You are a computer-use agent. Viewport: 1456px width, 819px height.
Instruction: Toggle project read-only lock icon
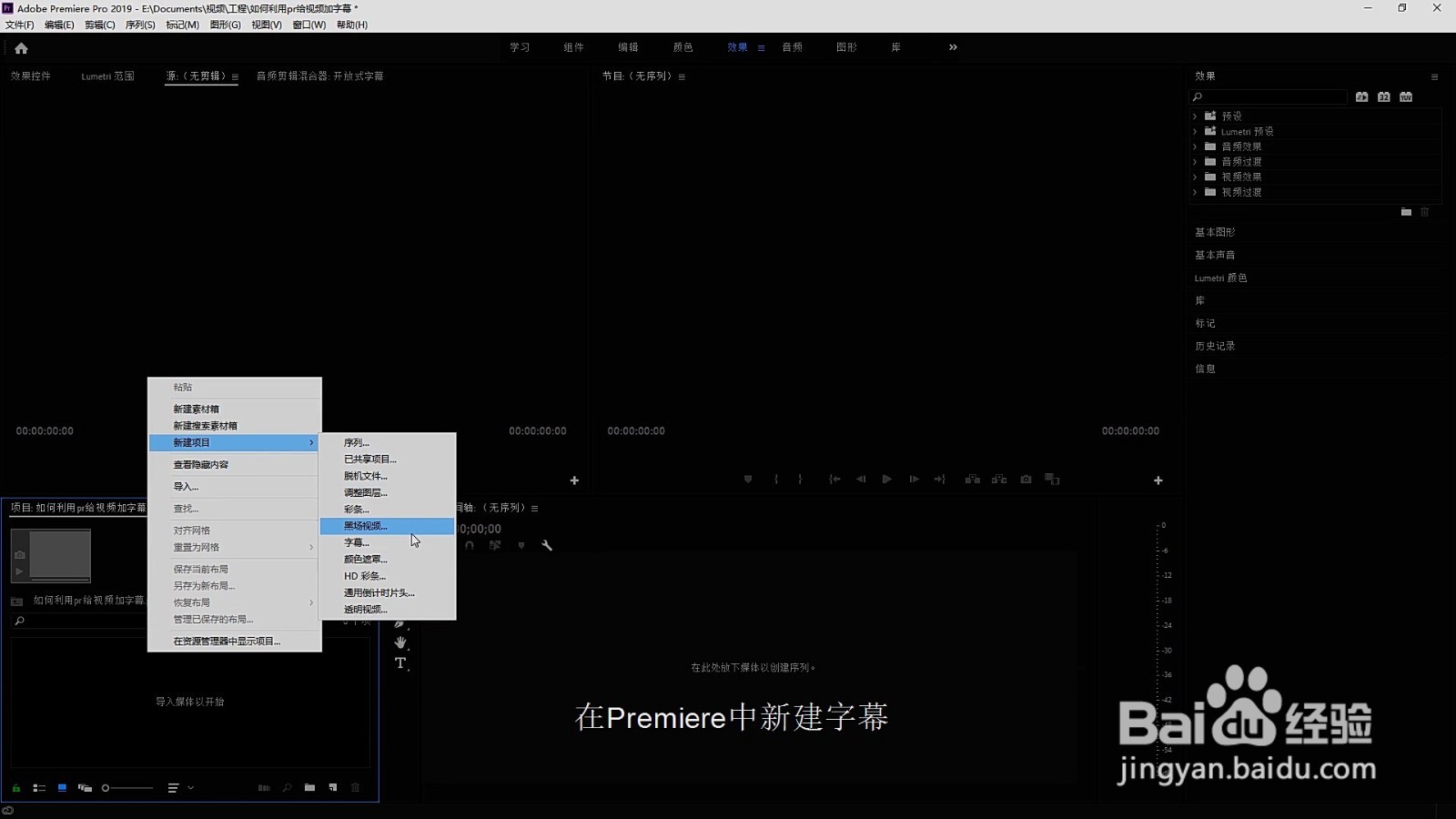tap(15, 788)
